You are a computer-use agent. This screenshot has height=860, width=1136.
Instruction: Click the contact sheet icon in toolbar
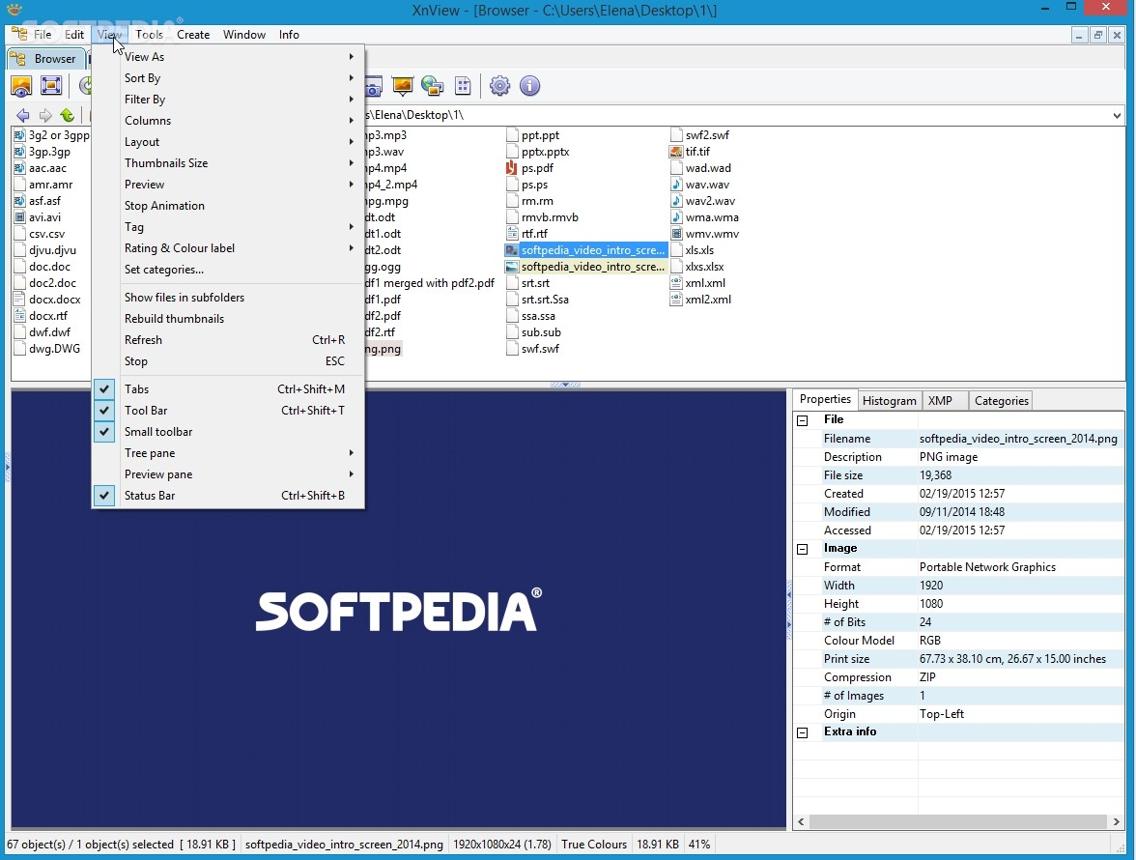coord(463,86)
